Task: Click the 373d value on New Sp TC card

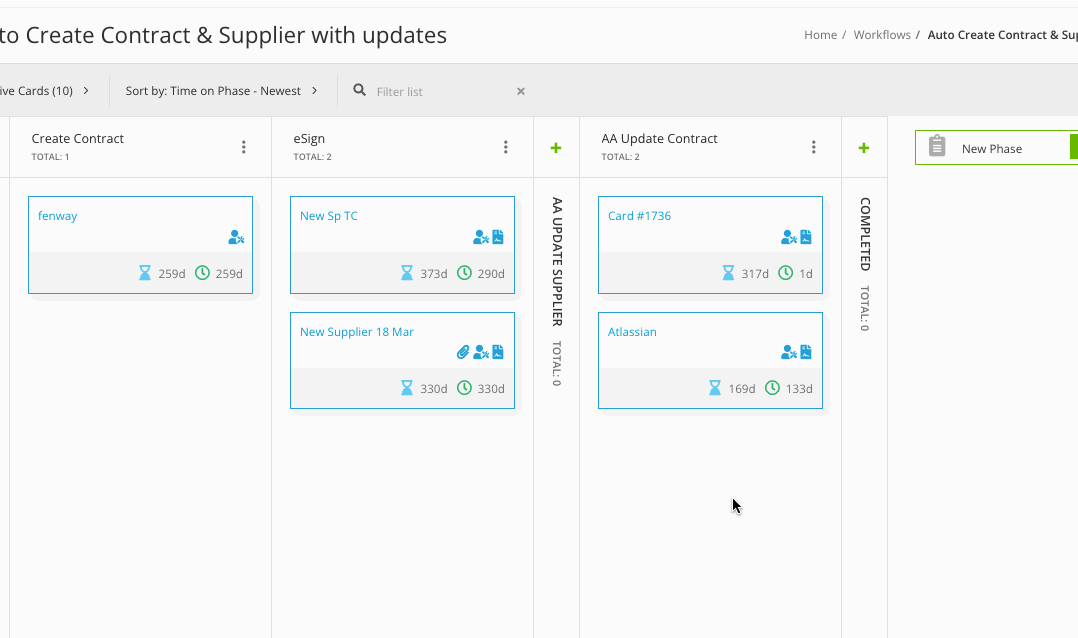Action: click(x=434, y=274)
